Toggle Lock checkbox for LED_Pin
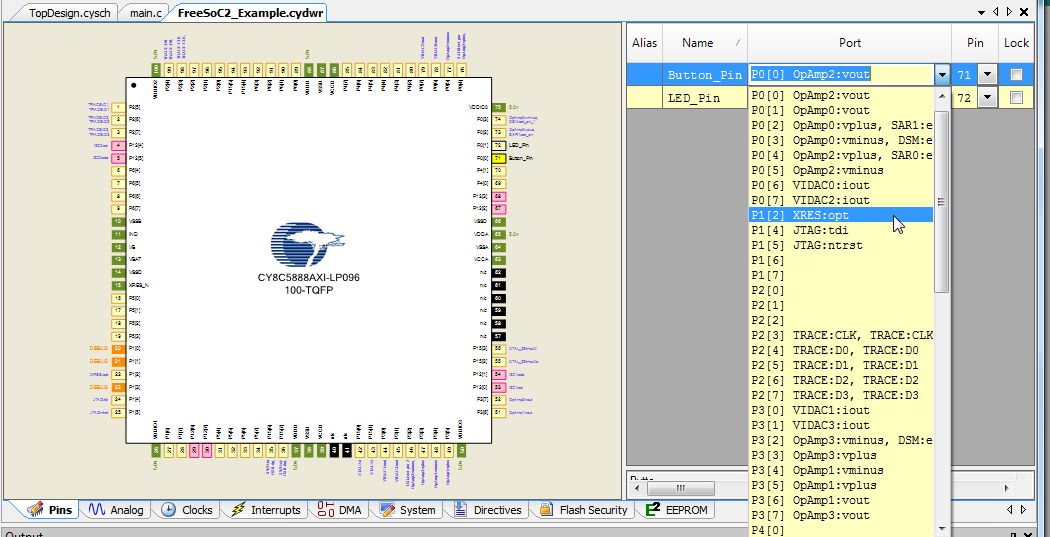Image resolution: width=1050 pixels, height=537 pixels. [1016, 97]
